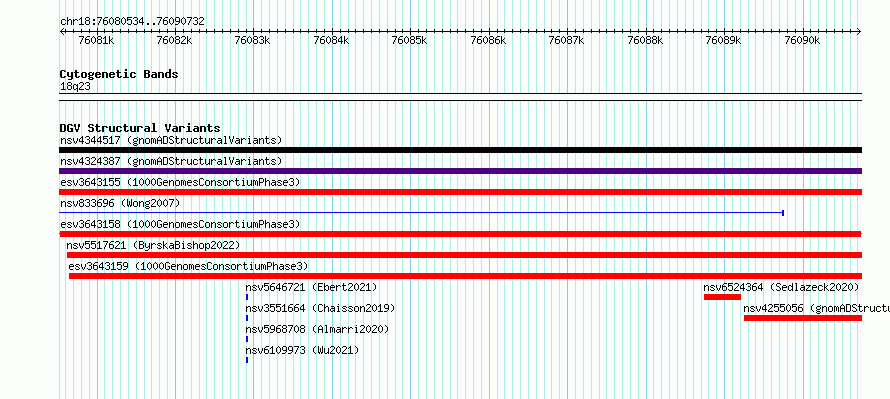Select the red esv3643158 variant bar
Viewport: 890px width, 399px height.
pyautogui.click(x=460, y=234)
